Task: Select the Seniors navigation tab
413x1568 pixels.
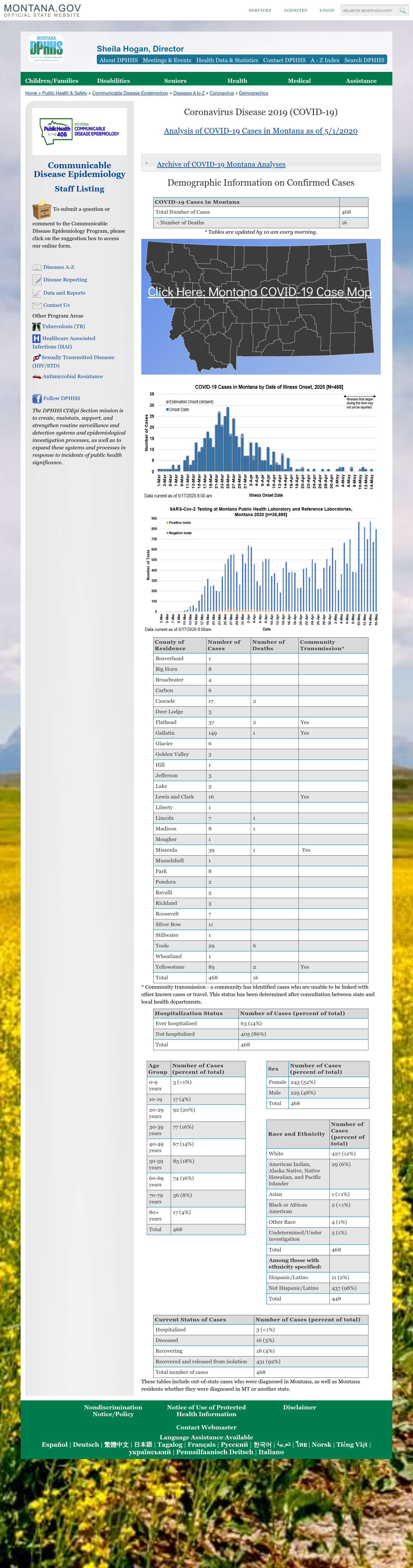Action: (176, 80)
